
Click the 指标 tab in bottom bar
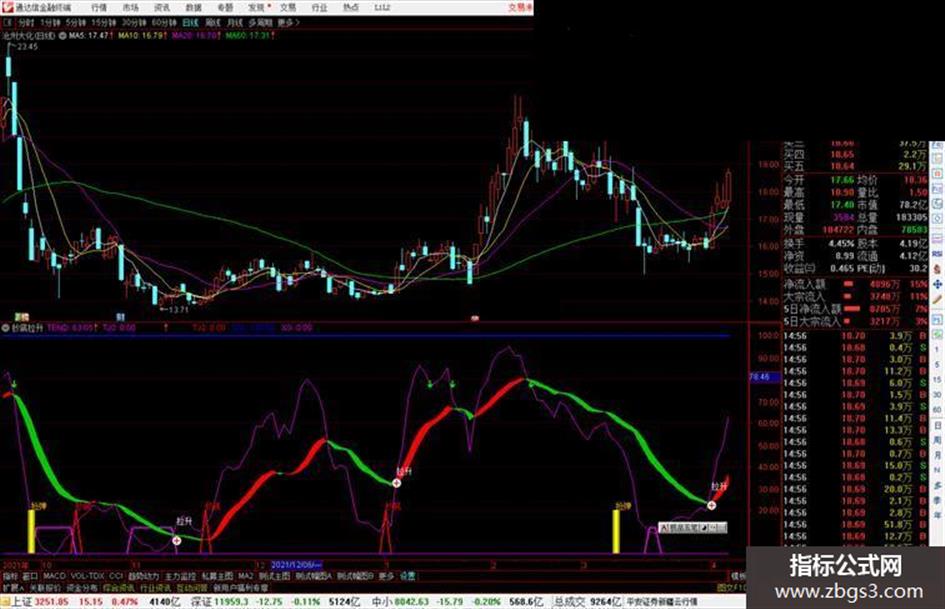coord(10,576)
